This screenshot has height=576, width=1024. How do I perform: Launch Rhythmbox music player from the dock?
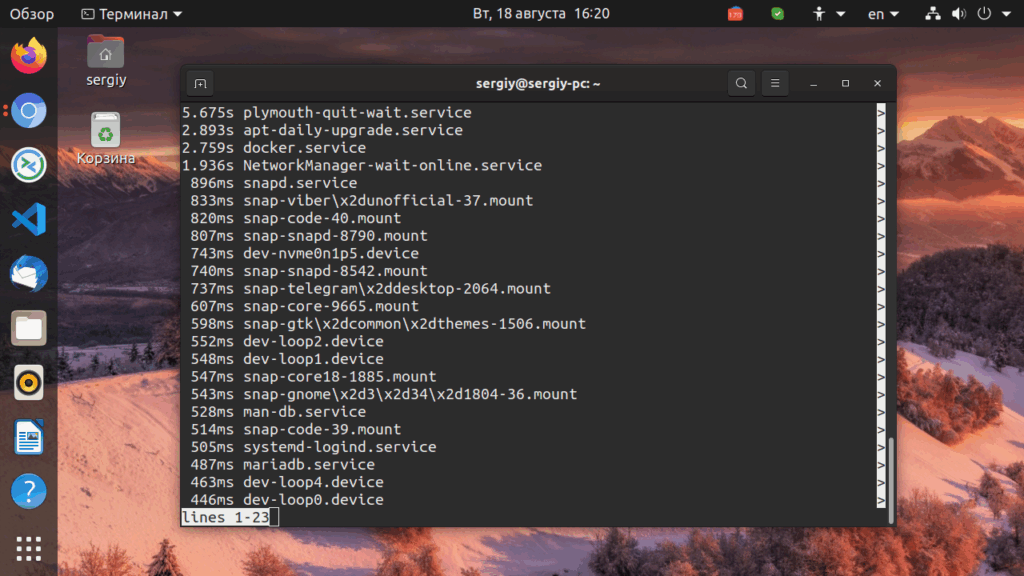(x=29, y=383)
